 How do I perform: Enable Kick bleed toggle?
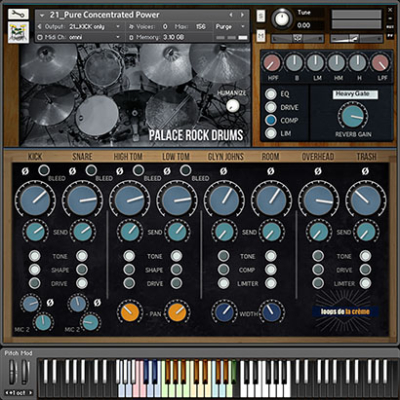click(x=44, y=170)
